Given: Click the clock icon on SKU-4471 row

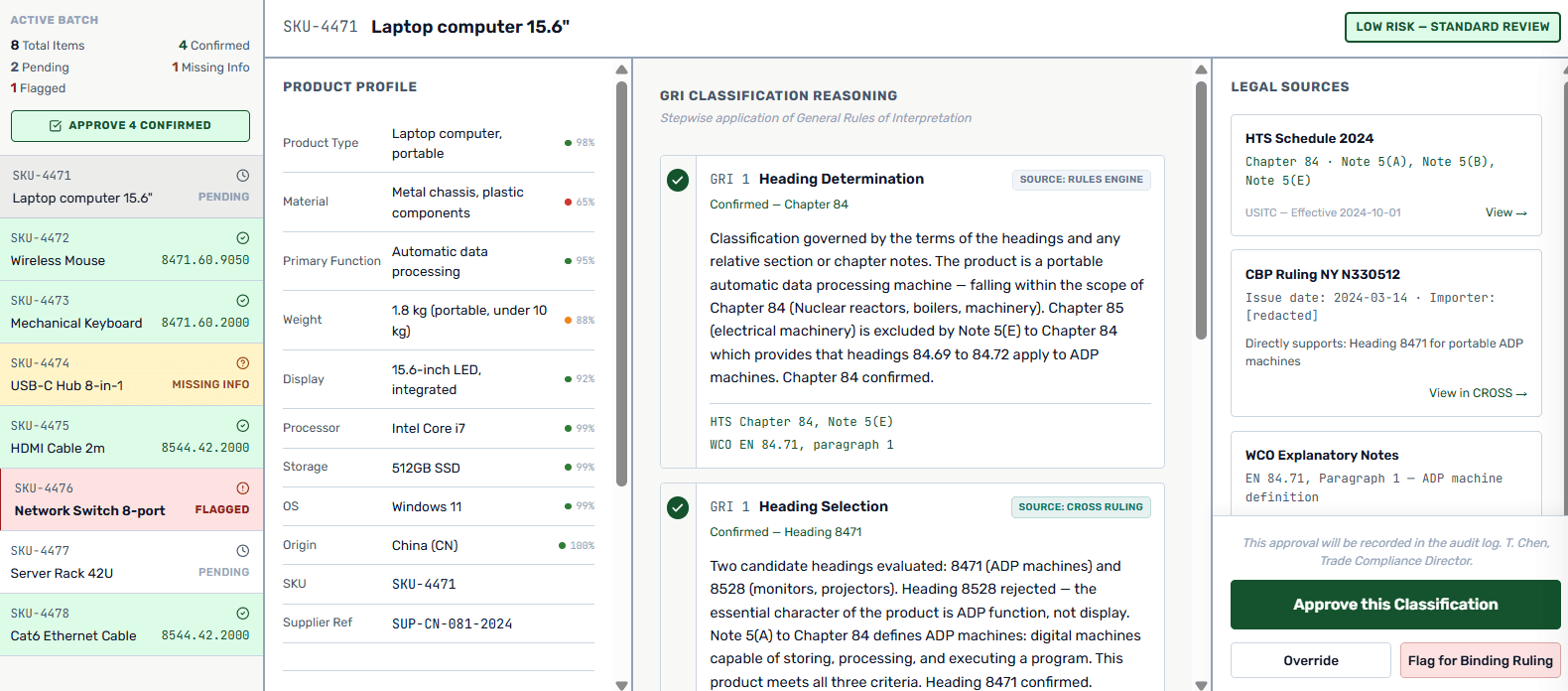Looking at the screenshot, I should [243, 176].
